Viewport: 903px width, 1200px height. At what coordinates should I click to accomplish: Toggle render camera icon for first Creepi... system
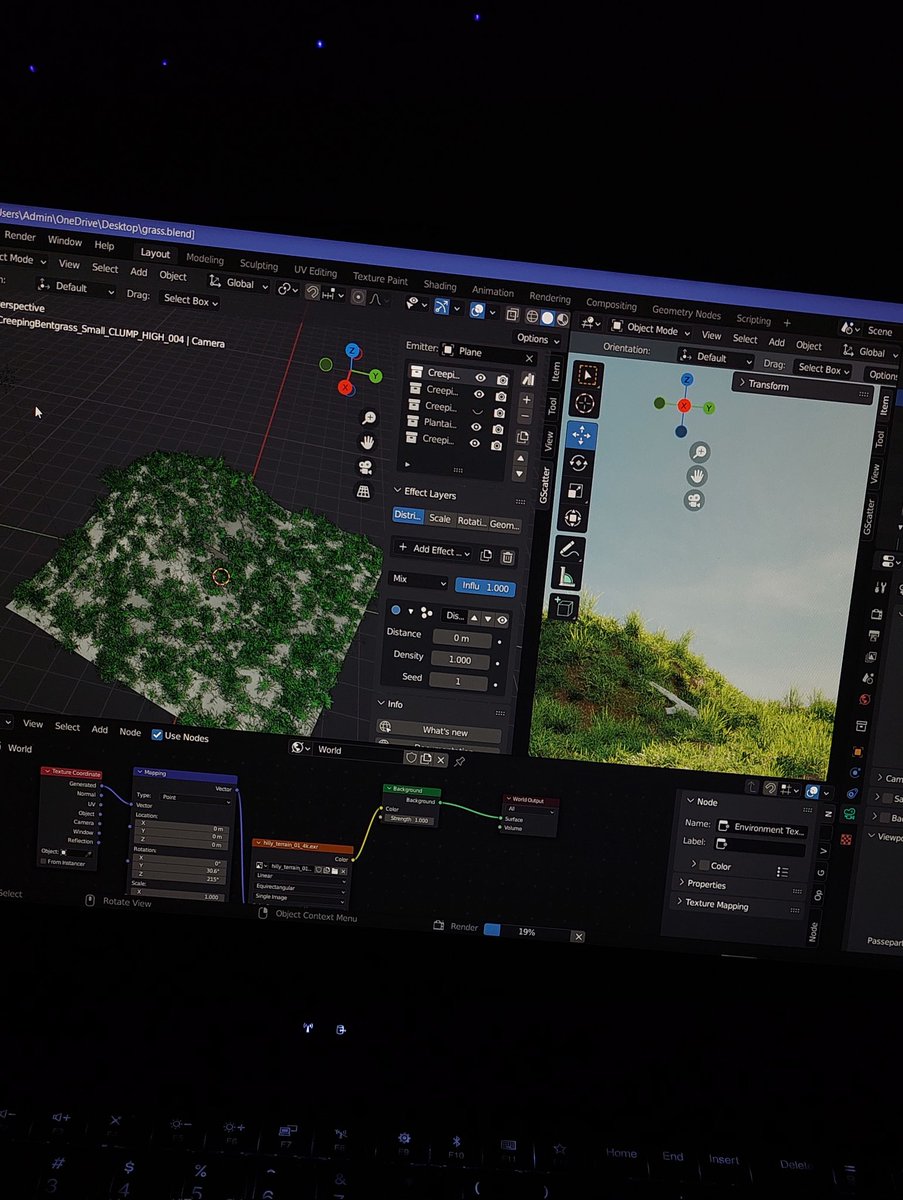click(x=501, y=380)
